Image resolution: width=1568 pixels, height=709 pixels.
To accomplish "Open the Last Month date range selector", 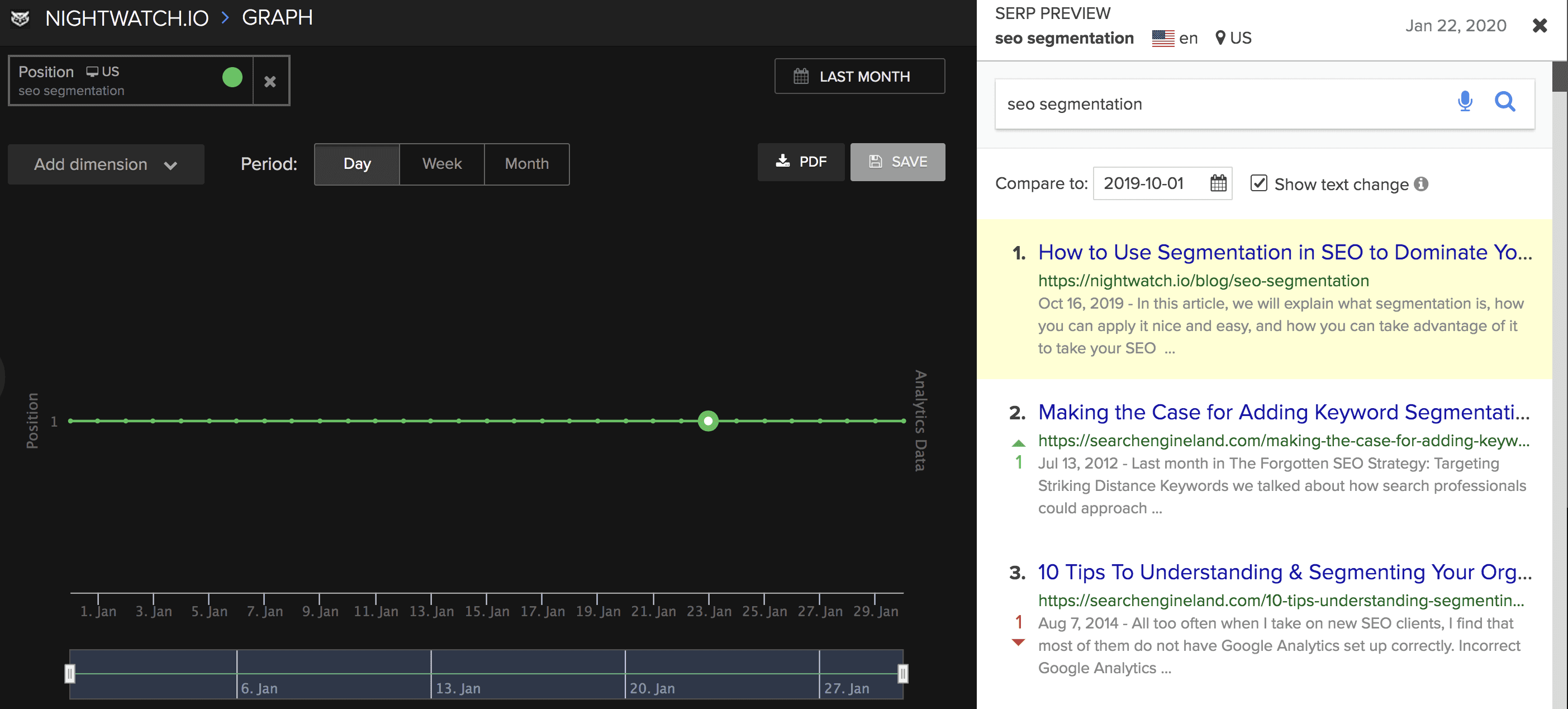I will click(x=859, y=75).
